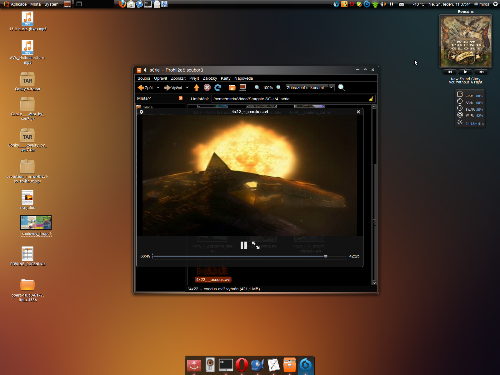This screenshot has height=375, width=500.
Task: Open the Soubor (File) menu
Action: [x=144, y=78]
